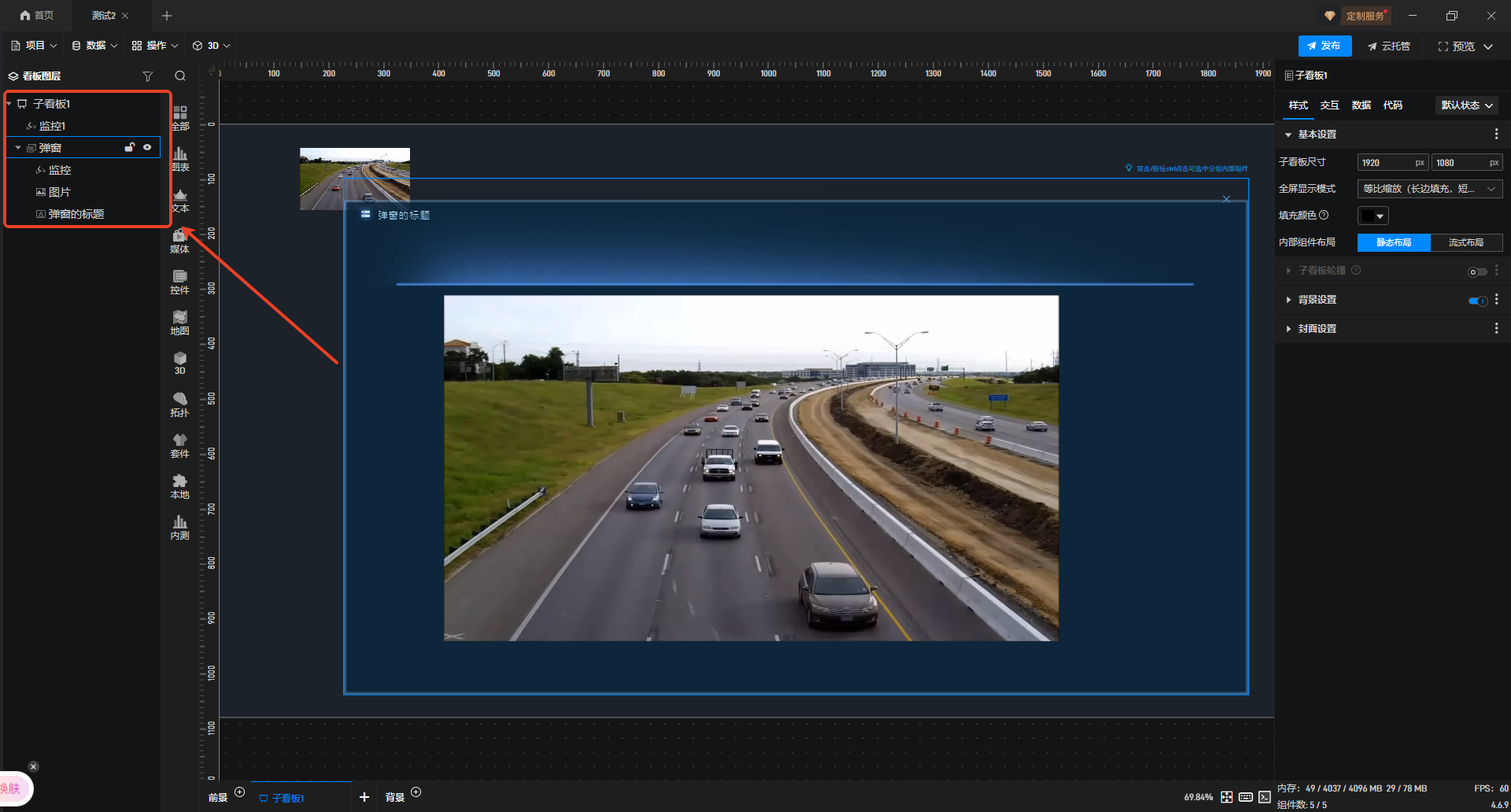The width and height of the screenshot is (1511, 812).
Task: Open the 控件 (controls) component category
Action: tap(179, 282)
